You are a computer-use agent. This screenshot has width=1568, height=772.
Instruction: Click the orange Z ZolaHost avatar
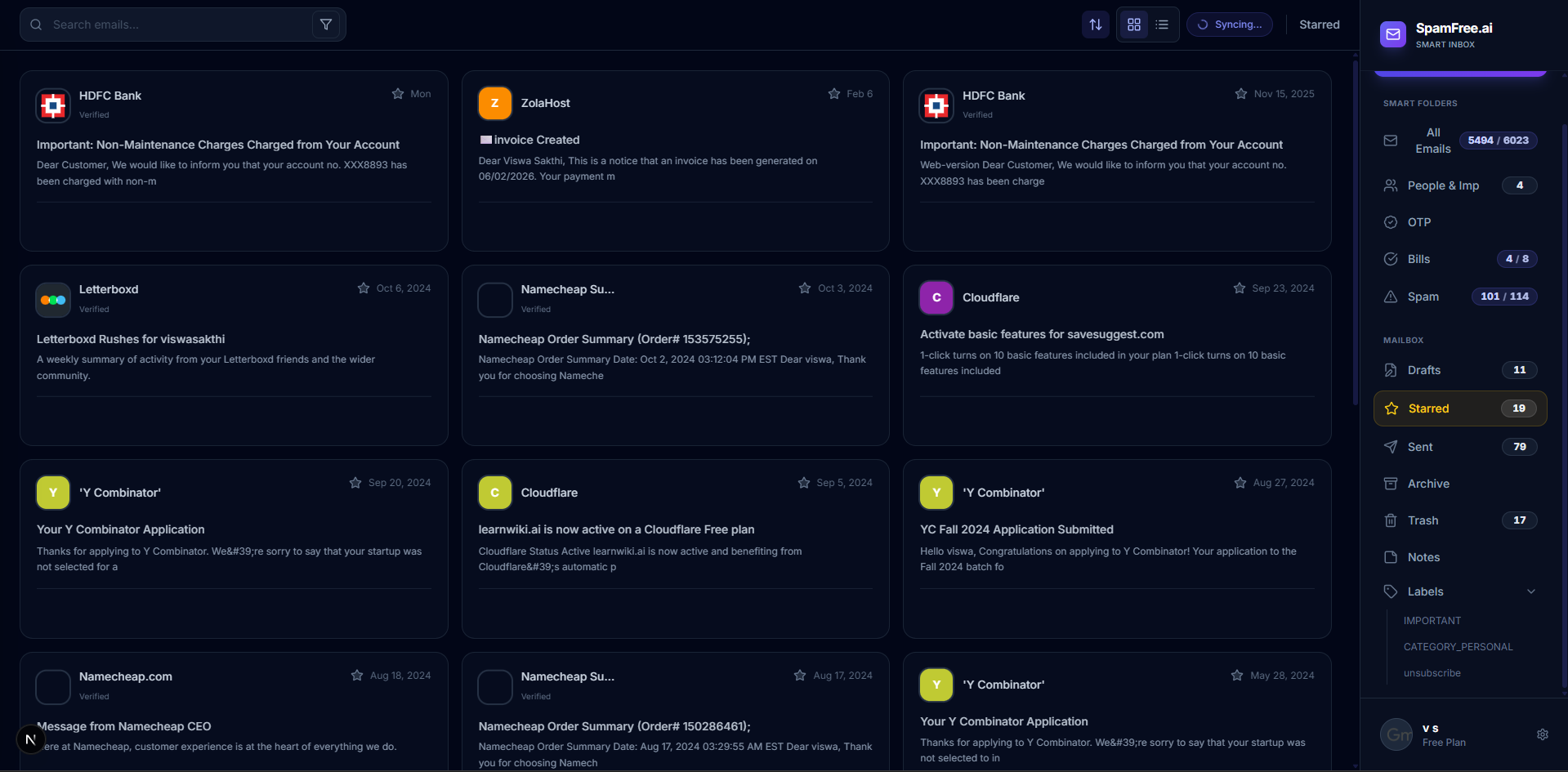click(x=494, y=103)
